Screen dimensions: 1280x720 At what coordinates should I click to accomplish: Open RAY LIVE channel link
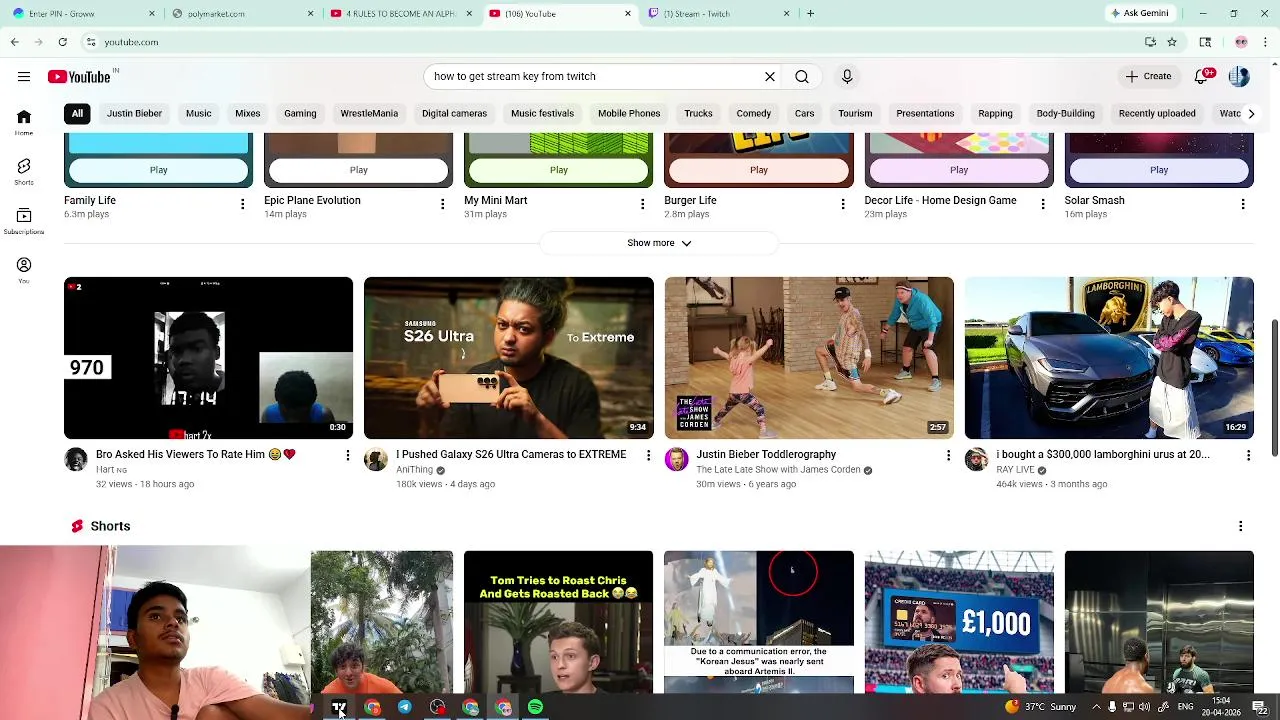pos(1015,470)
